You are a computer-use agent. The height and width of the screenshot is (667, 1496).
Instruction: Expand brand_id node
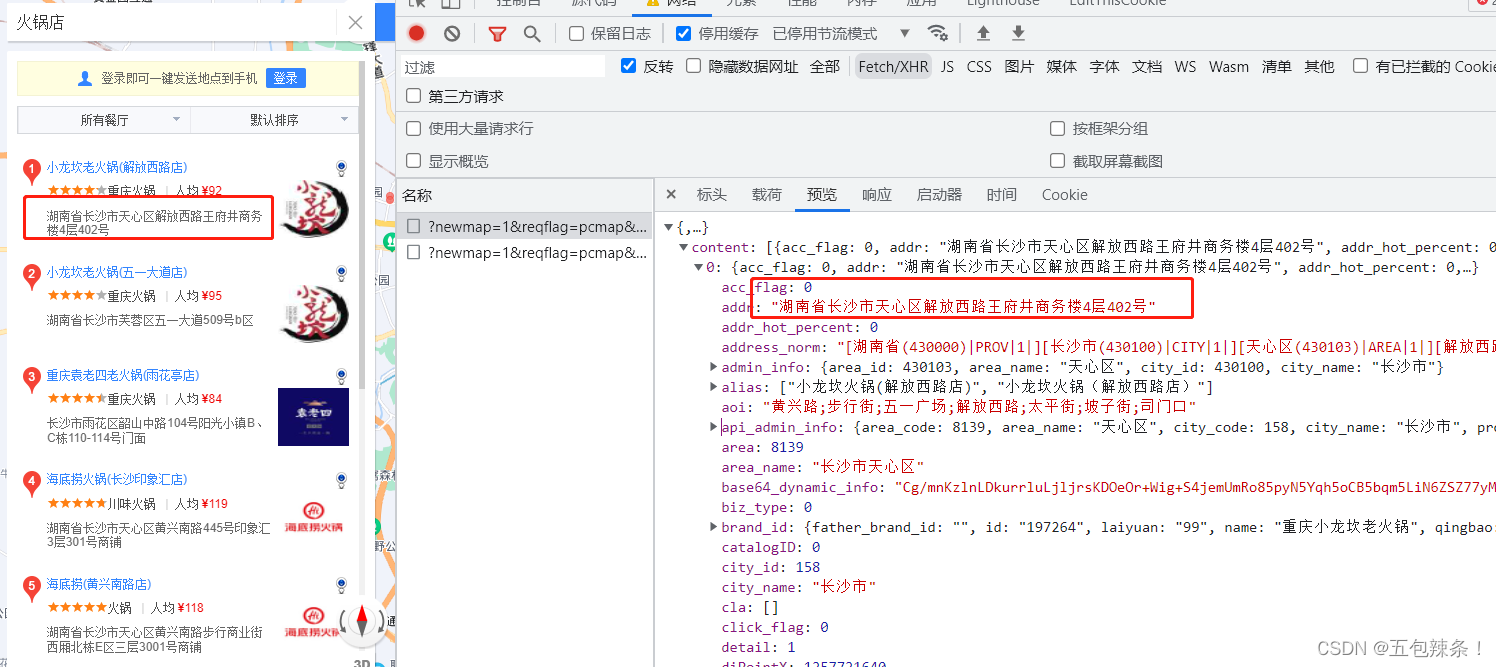pyautogui.click(x=713, y=527)
